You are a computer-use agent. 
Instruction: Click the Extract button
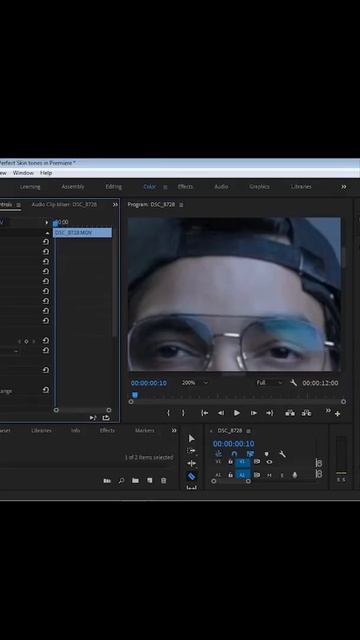(307, 413)
